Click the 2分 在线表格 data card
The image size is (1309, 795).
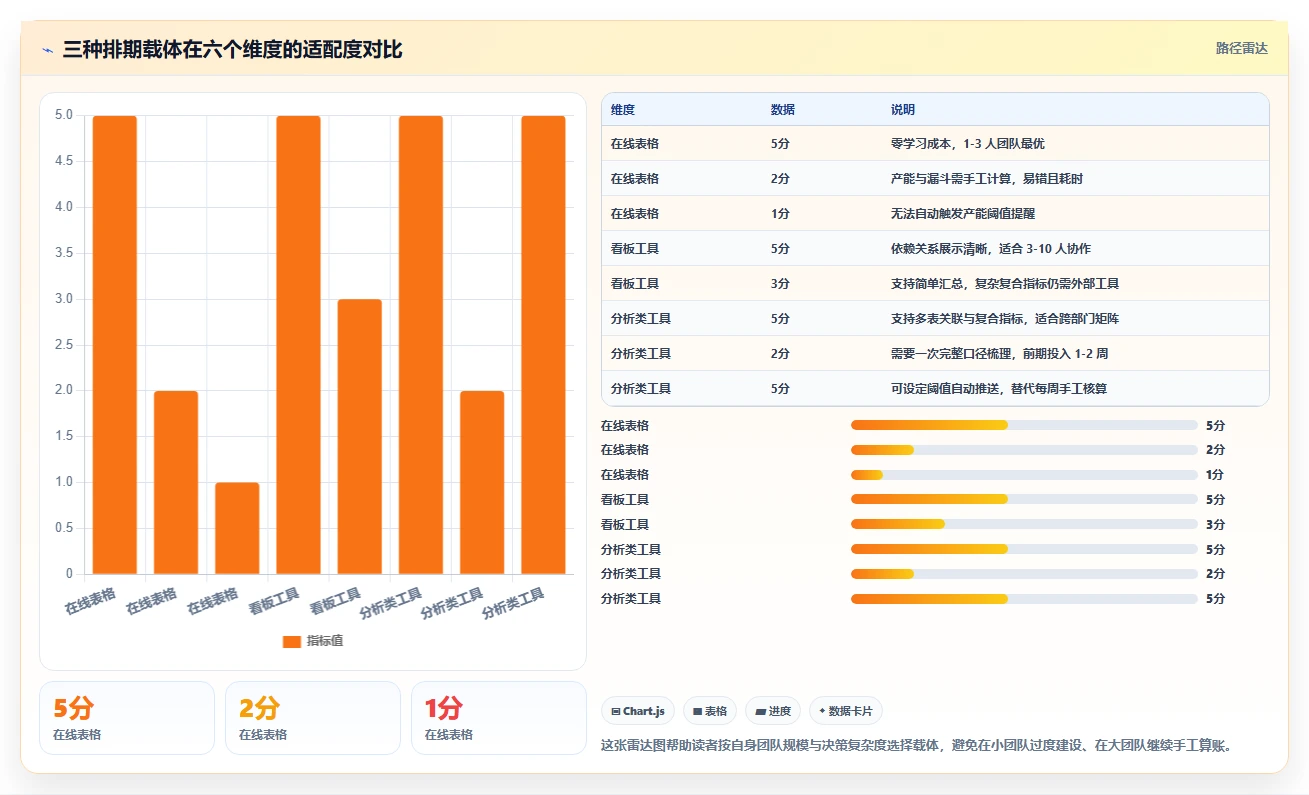point(313,718)
